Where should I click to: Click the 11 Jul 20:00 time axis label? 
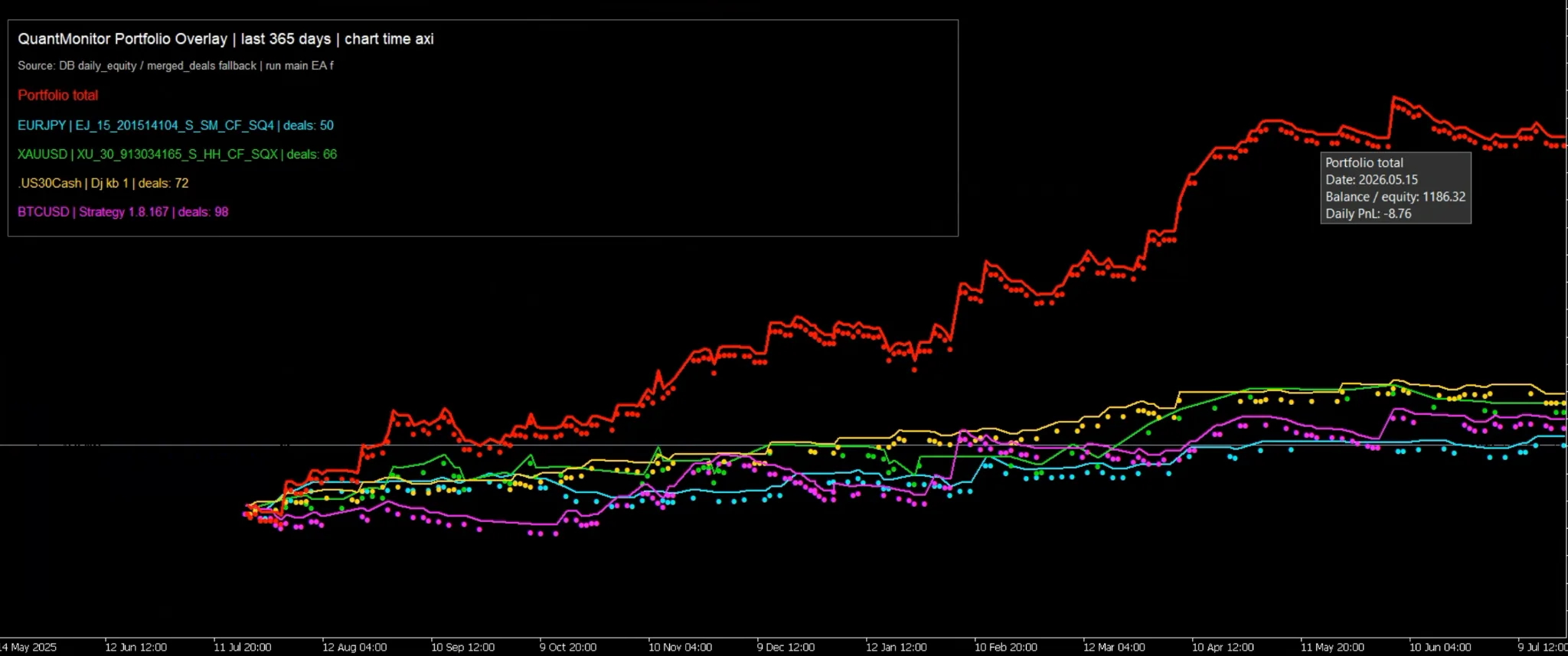pos(242,648)
